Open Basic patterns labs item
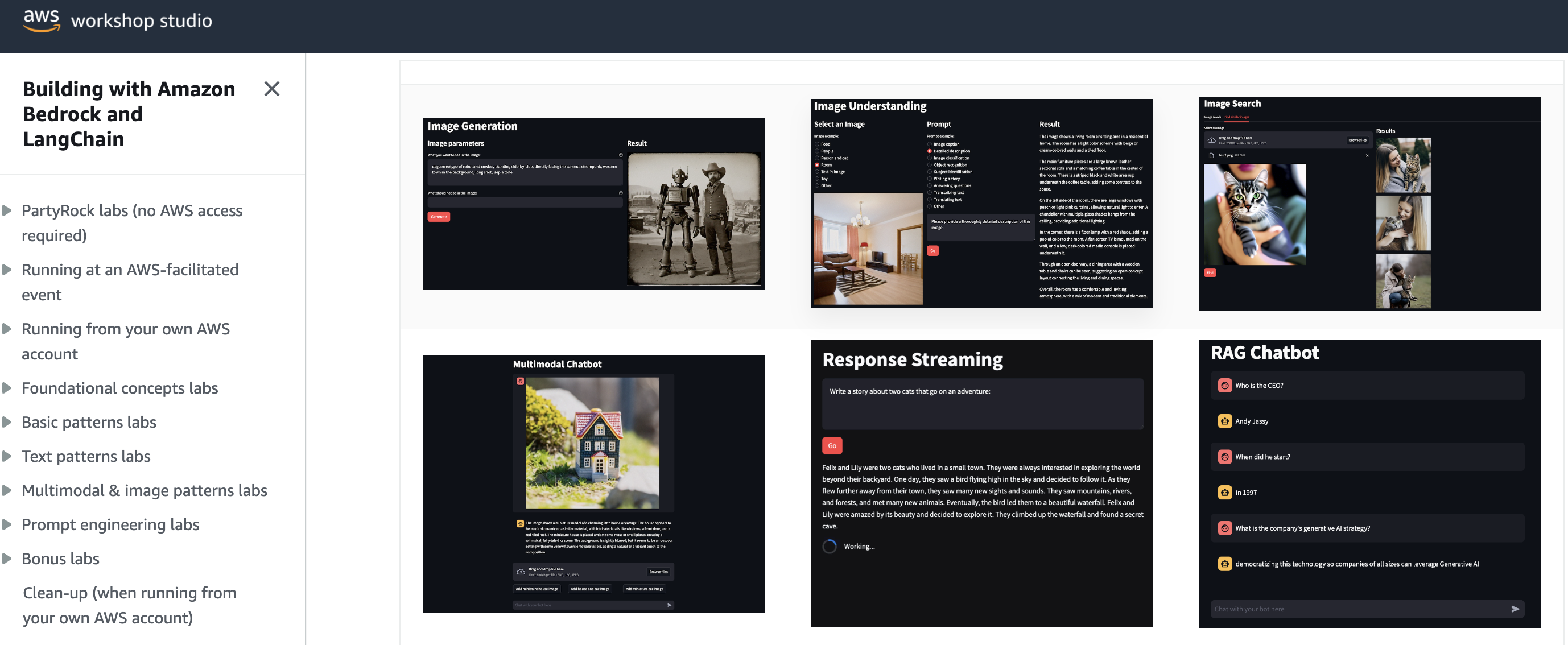The image size is (1568, 645). click(89, 421)
